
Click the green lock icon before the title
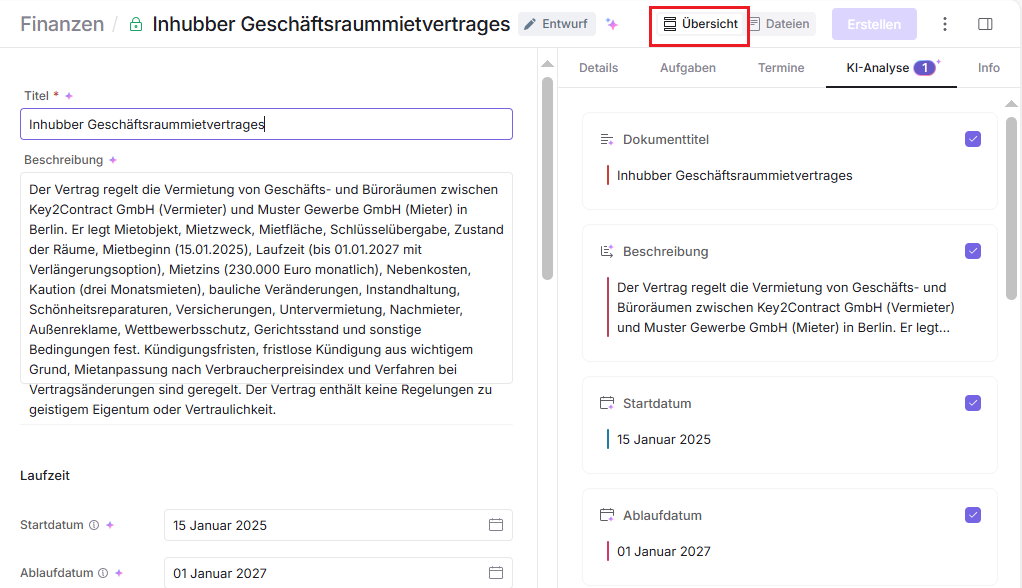point(136,24)
